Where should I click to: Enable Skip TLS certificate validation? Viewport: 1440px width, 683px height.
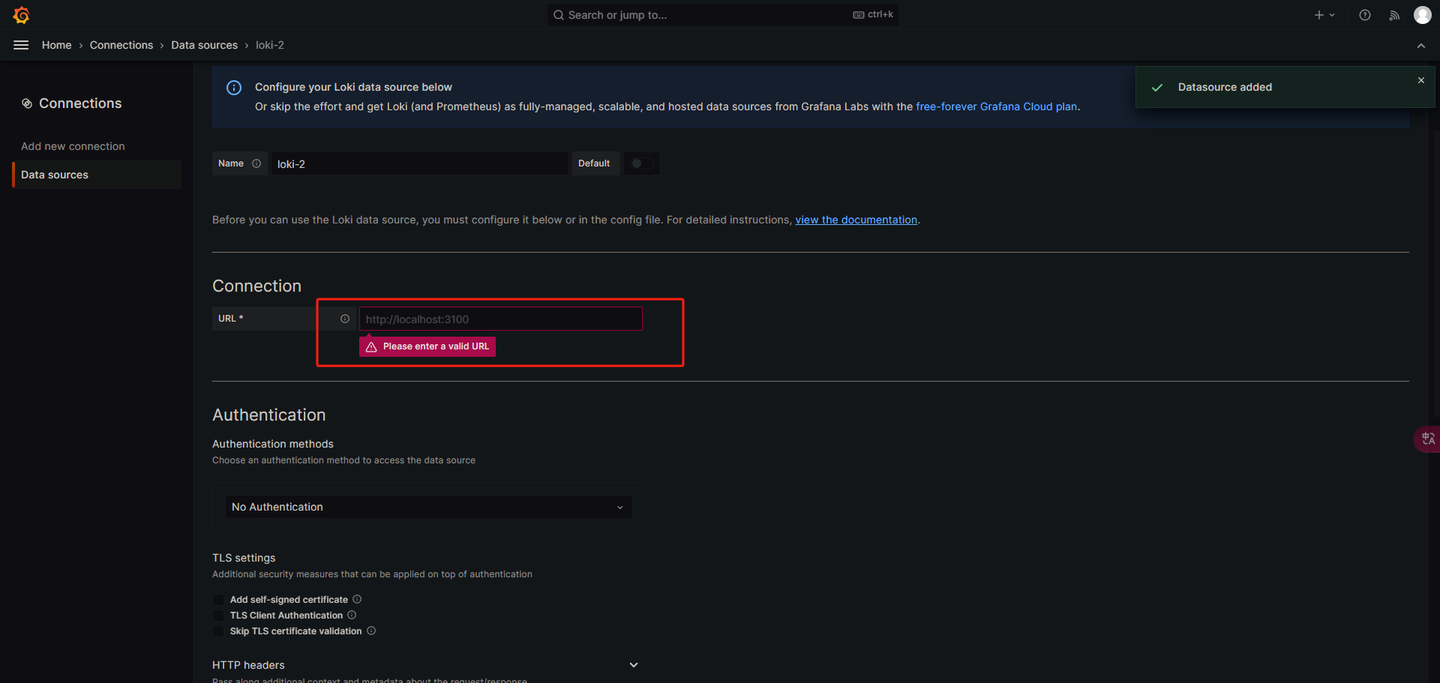tap(219, 632)
